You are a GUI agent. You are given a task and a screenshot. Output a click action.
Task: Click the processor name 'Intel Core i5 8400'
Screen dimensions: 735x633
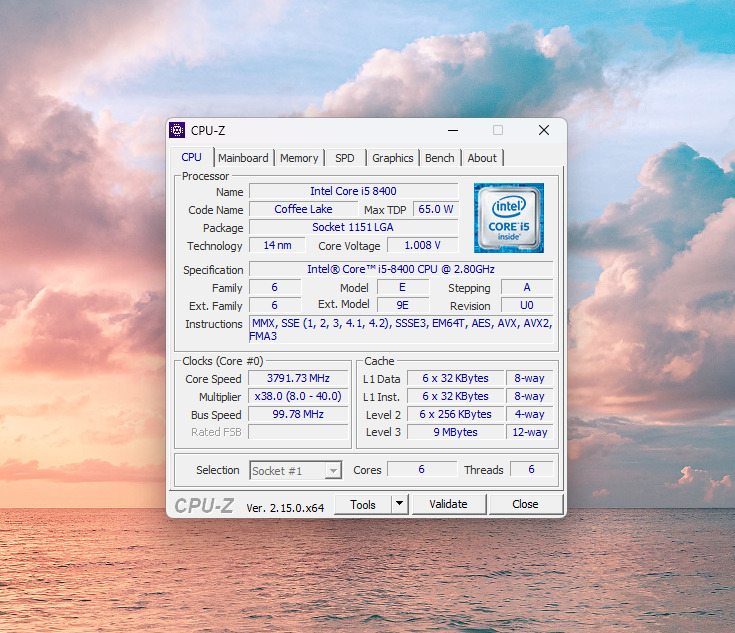point(353,191)
